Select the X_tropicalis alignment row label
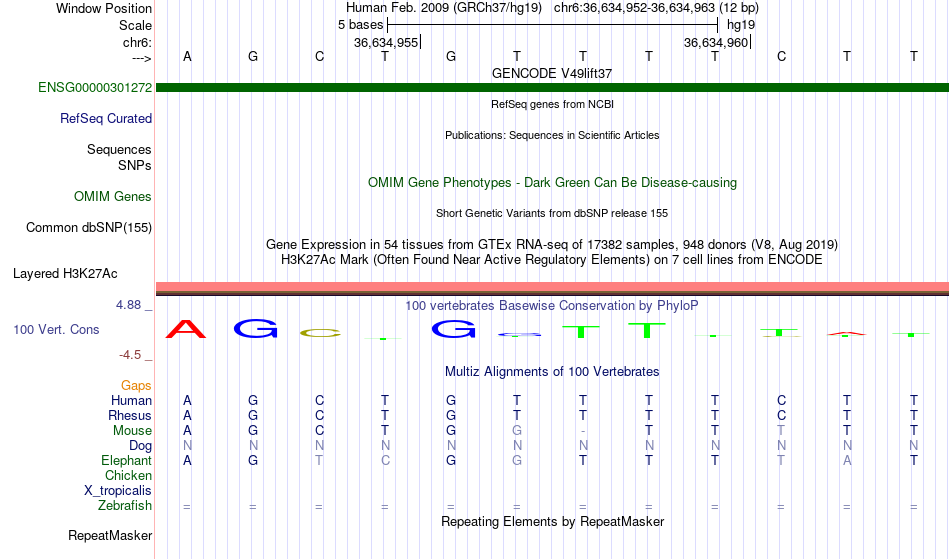 coord(118,491)
